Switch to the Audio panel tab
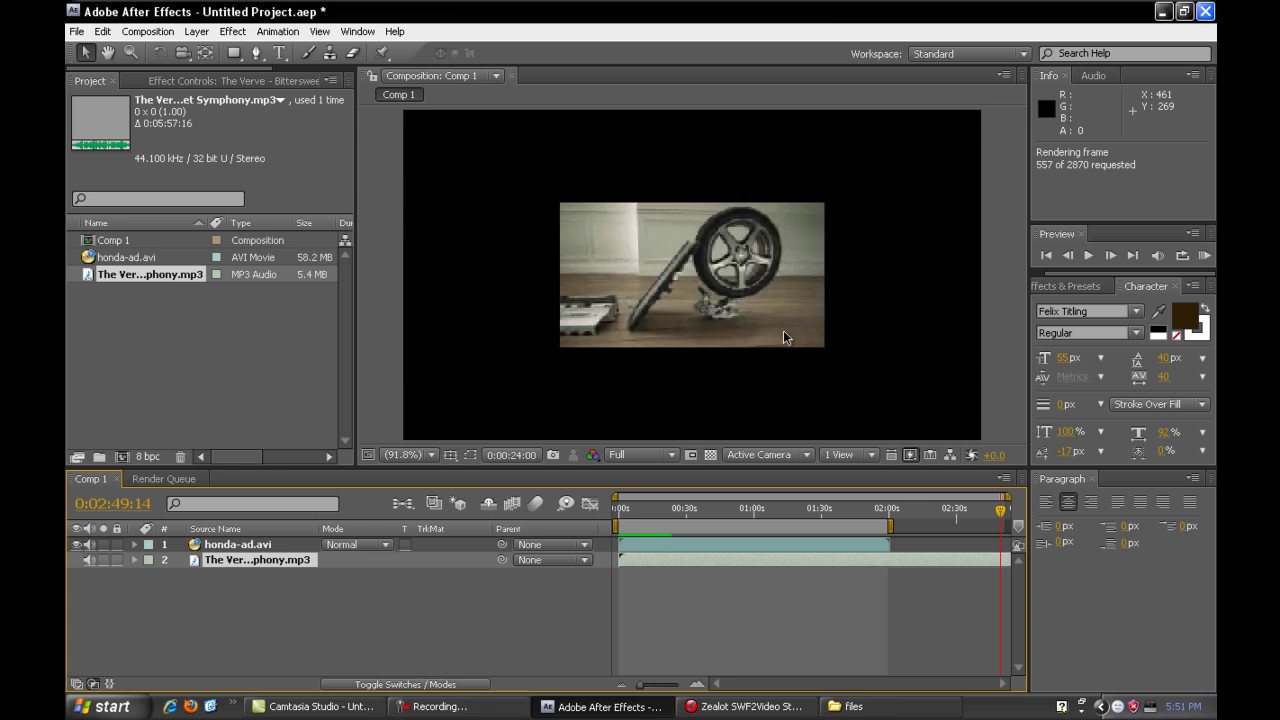The width and height of the screenshot is (1280, 720). point(1093,76)
